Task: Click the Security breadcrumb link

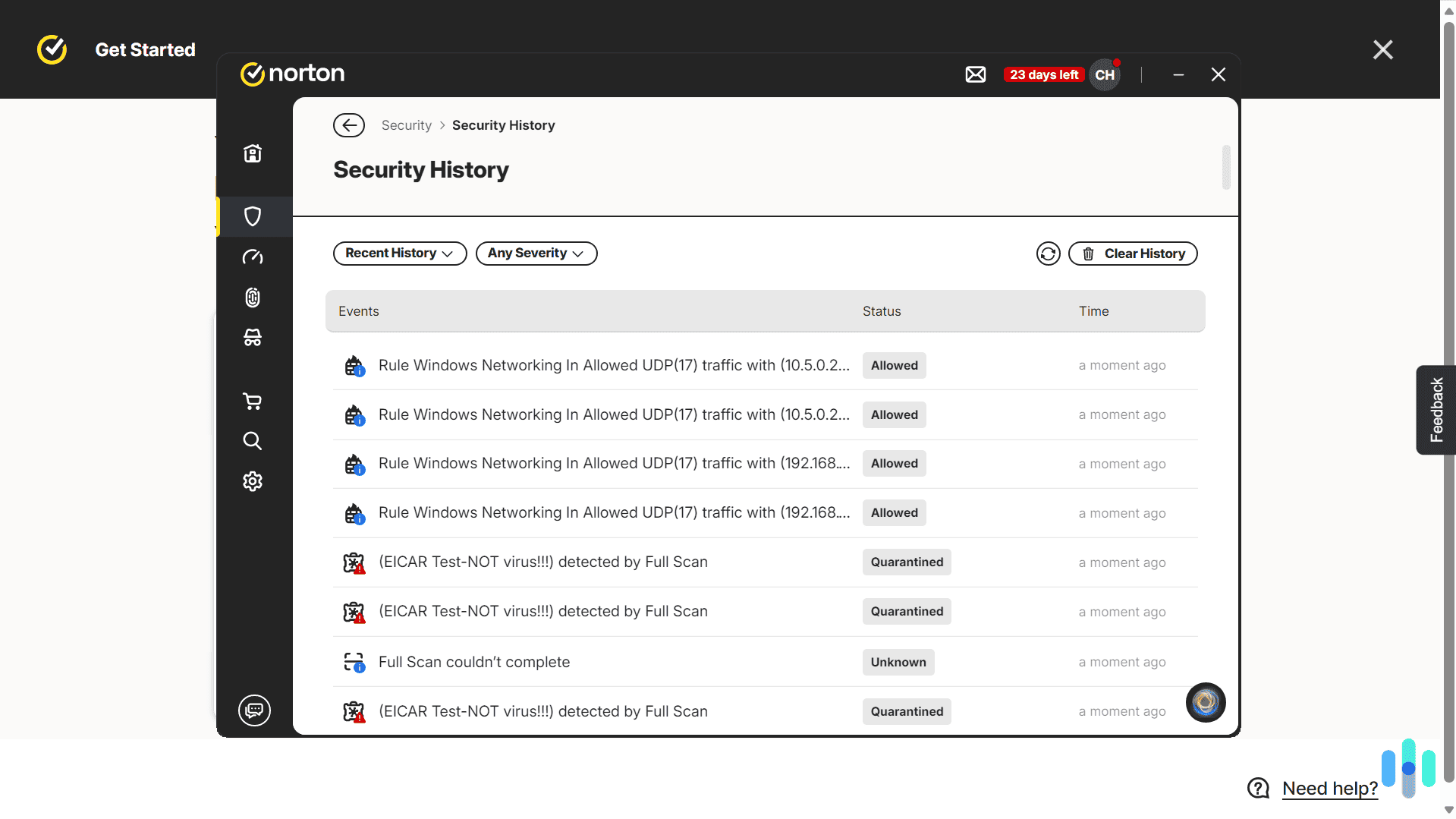Action: click(407, 125)
